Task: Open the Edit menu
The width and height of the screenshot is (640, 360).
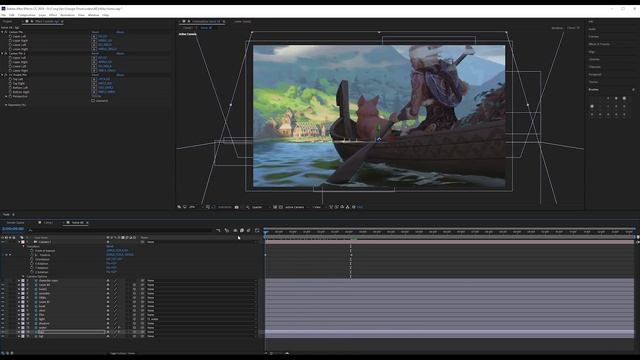Action: pos(12,15)
